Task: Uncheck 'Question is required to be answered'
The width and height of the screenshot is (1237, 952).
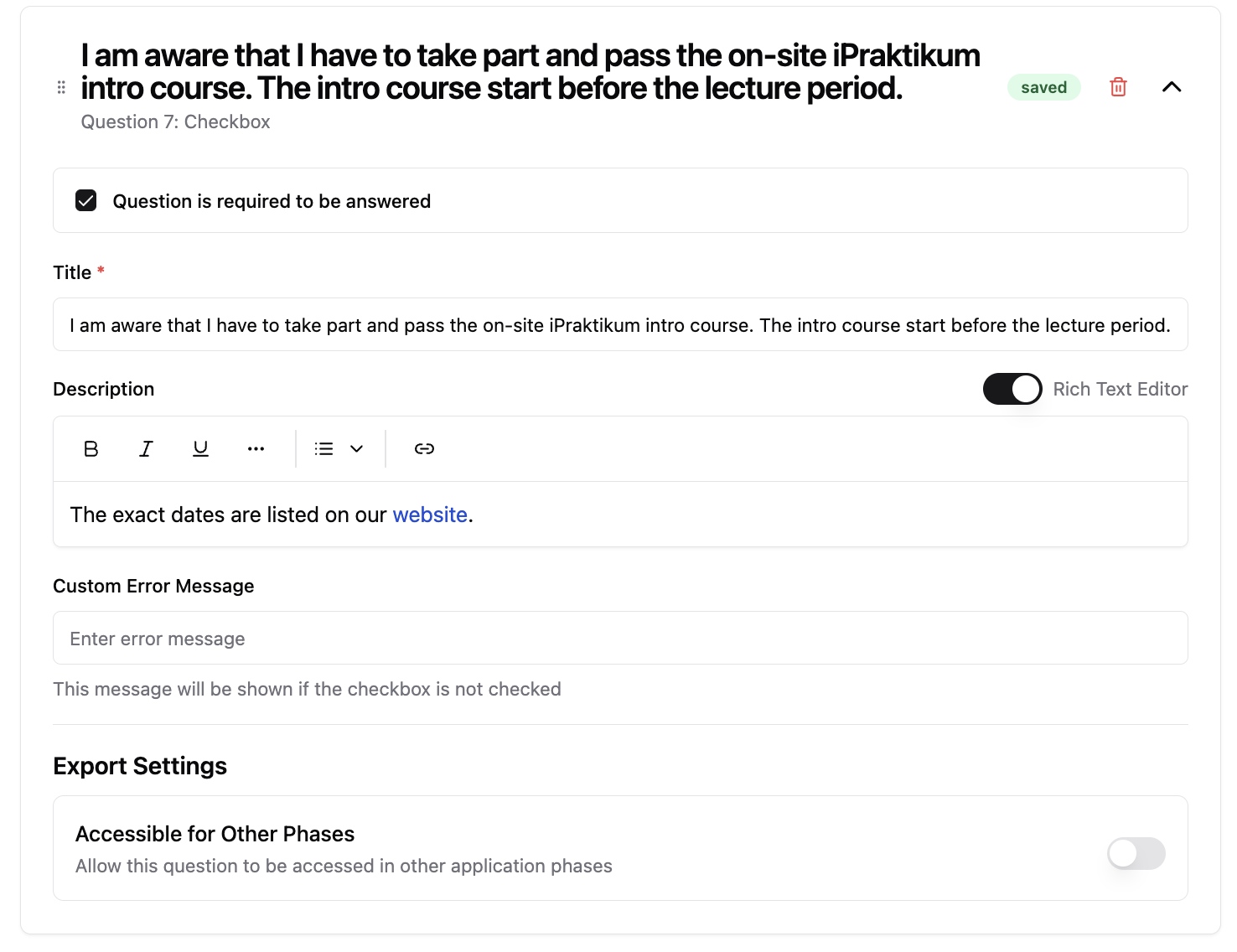Action: pyautogui.click(x=86, y=201)
